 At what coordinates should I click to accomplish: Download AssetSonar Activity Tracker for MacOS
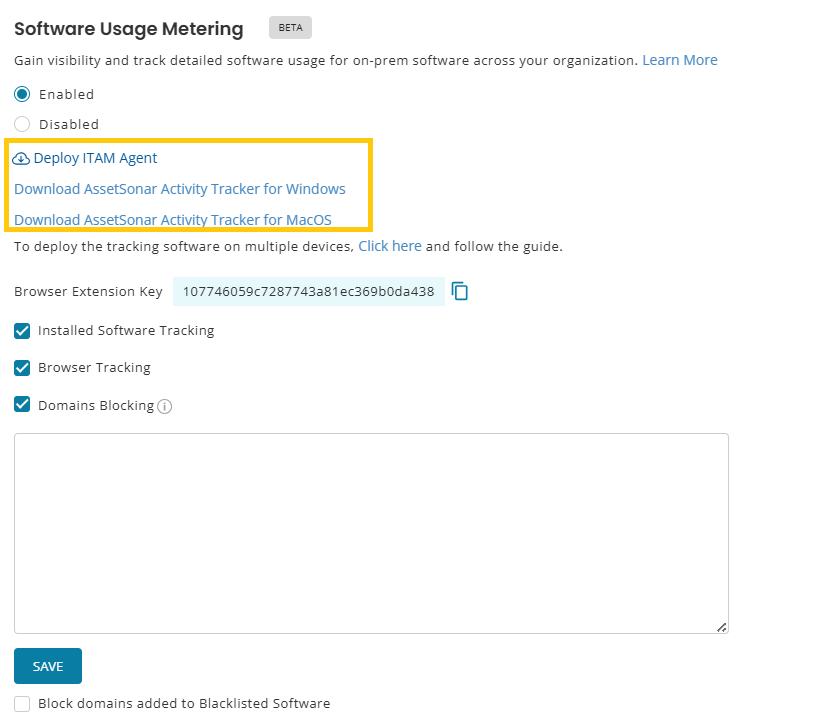[173, 220]
